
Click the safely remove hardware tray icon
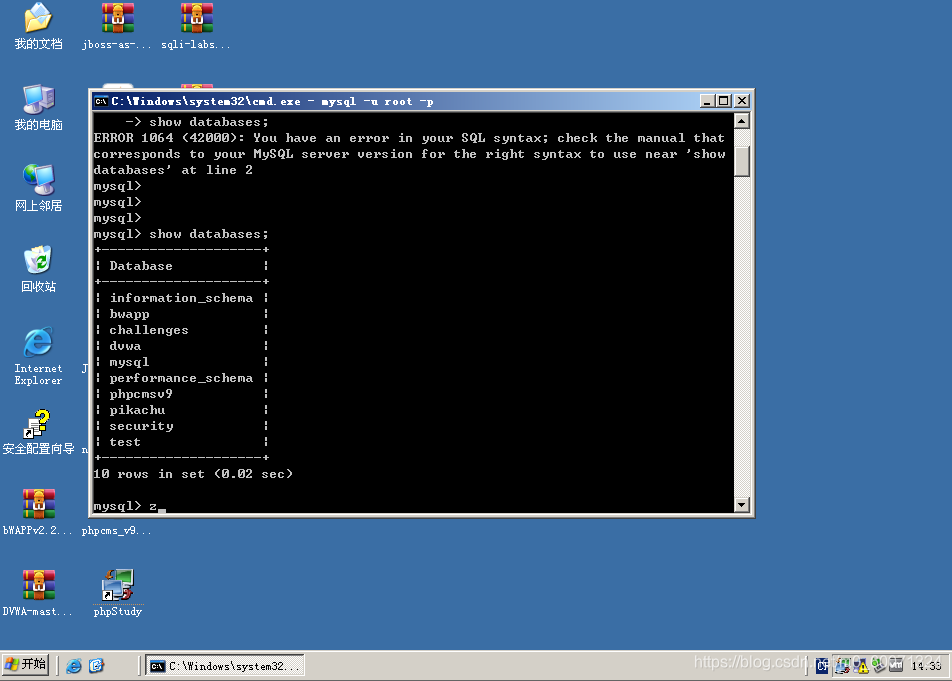[879, 666]
